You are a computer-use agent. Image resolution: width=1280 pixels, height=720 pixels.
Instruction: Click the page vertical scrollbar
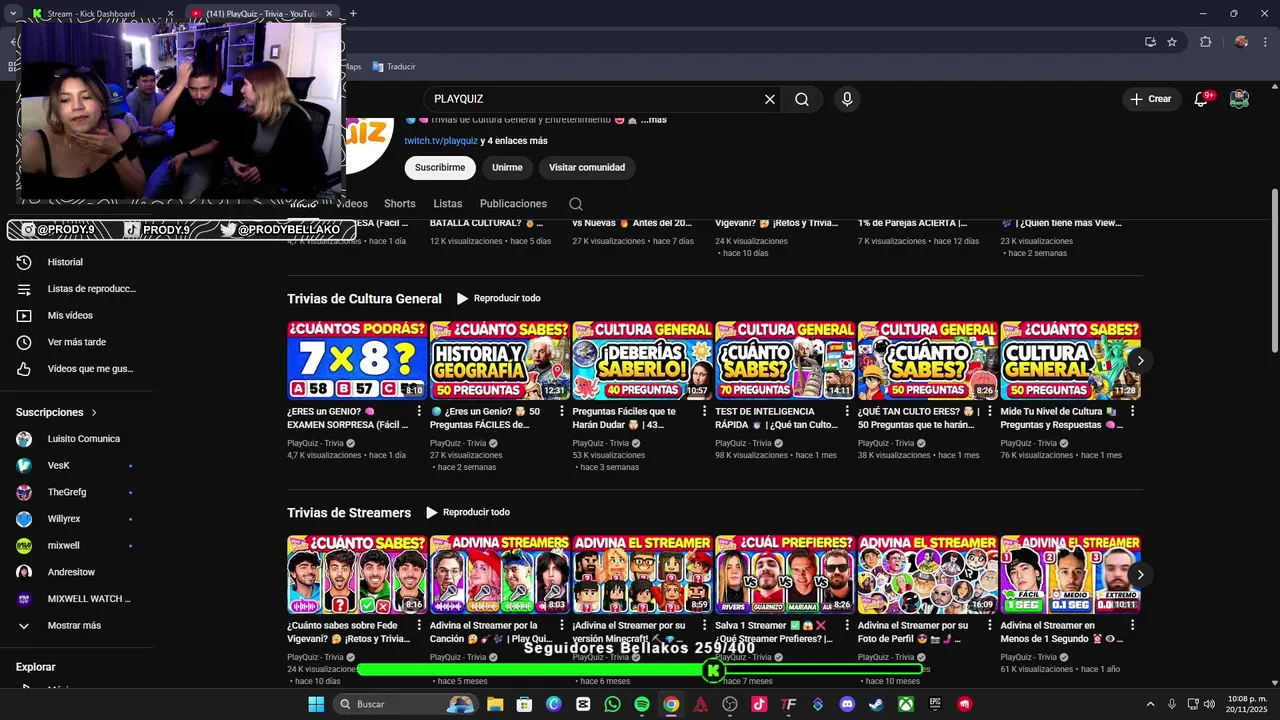[1274, 270]
